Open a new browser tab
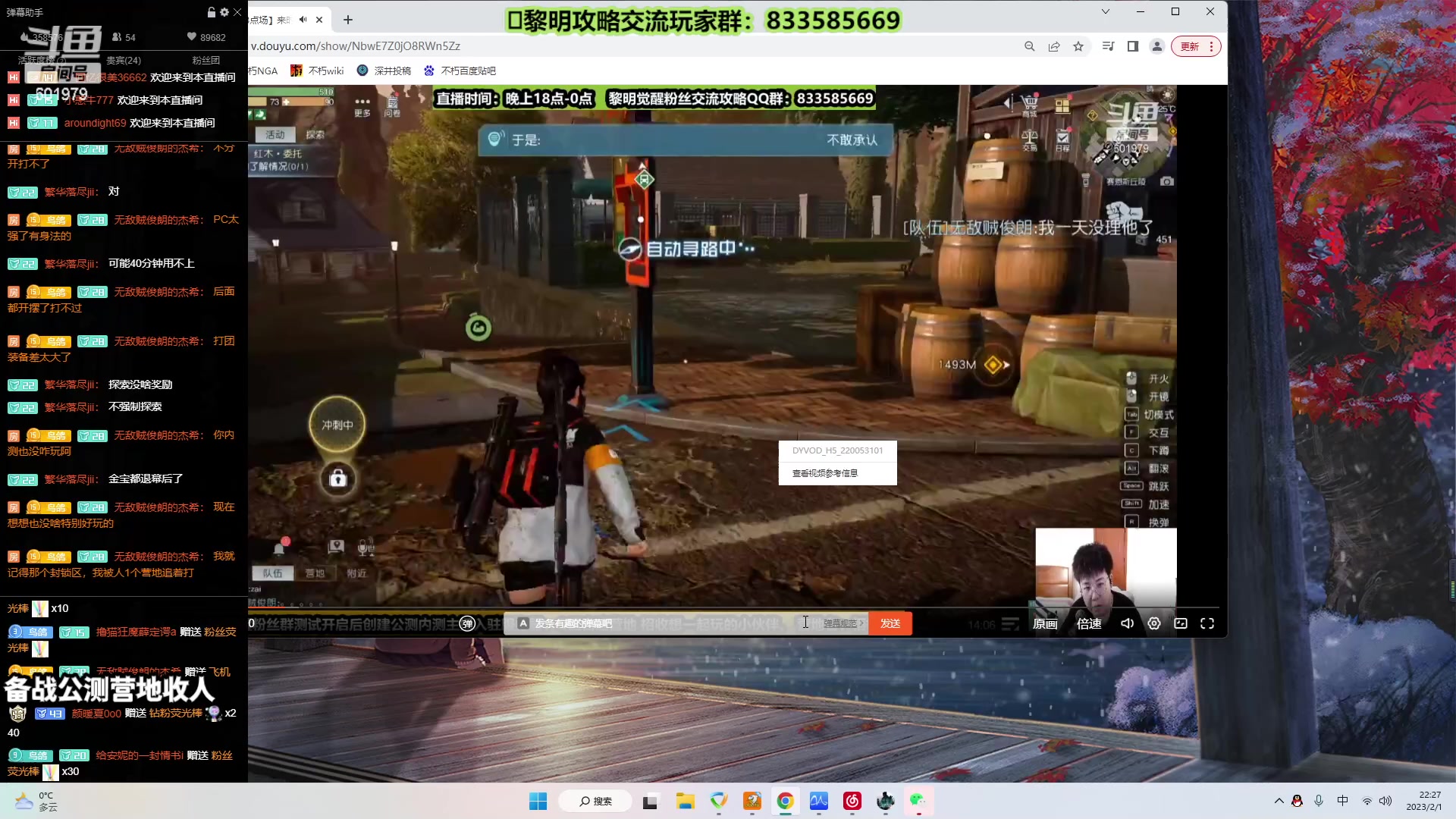Image resolution: width=1456 pixels, height=819 pixels. click(x=348, y=20)
